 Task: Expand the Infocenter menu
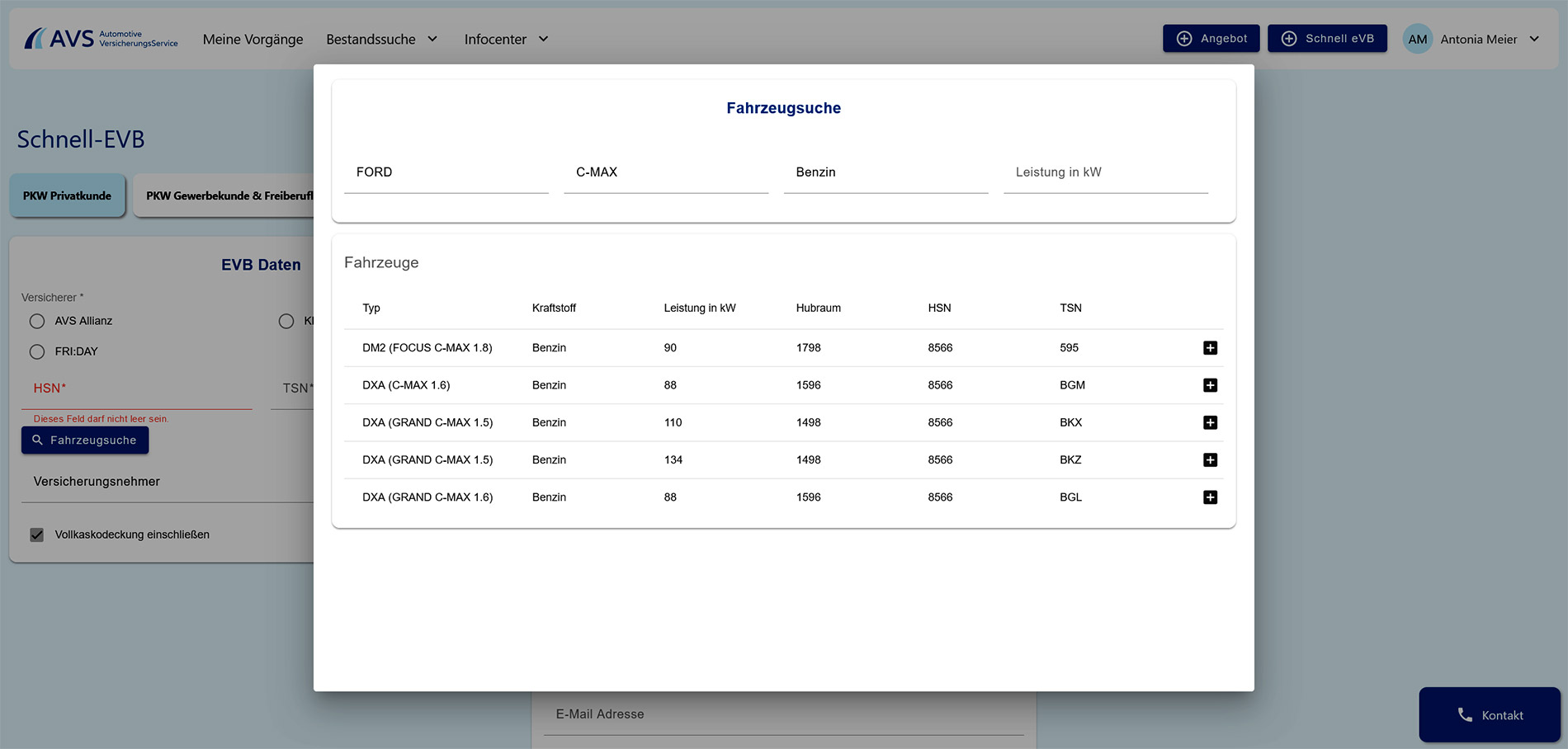[506, 39]
